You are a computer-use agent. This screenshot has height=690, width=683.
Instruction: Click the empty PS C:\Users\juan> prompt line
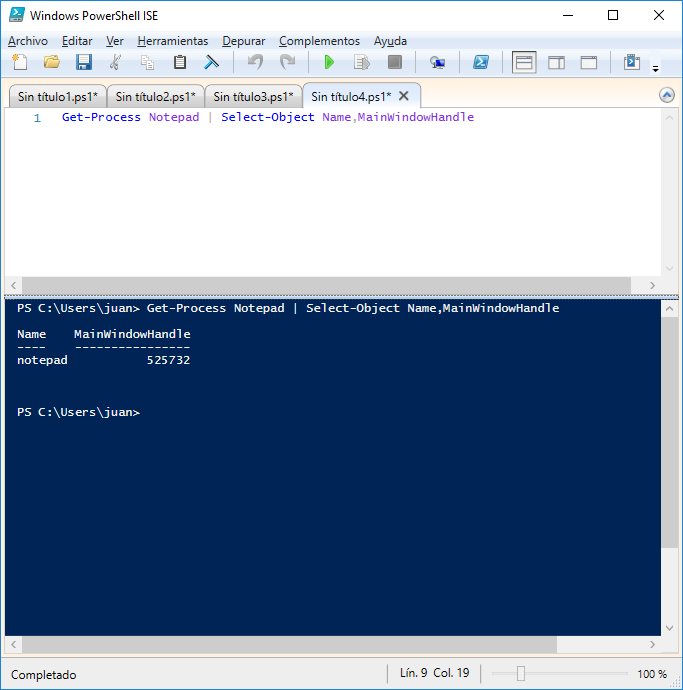pyautogui.click(x=78, y=412)
